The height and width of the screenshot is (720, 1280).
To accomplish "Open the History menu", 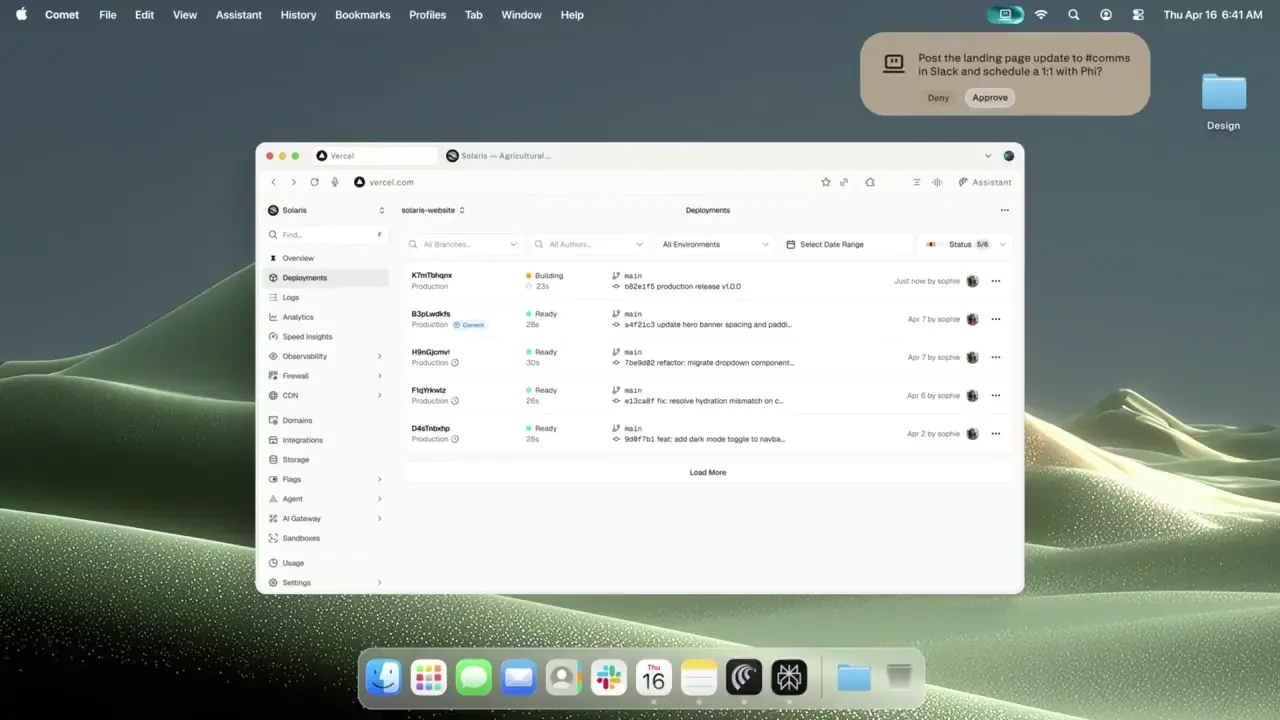I will 298,15.
